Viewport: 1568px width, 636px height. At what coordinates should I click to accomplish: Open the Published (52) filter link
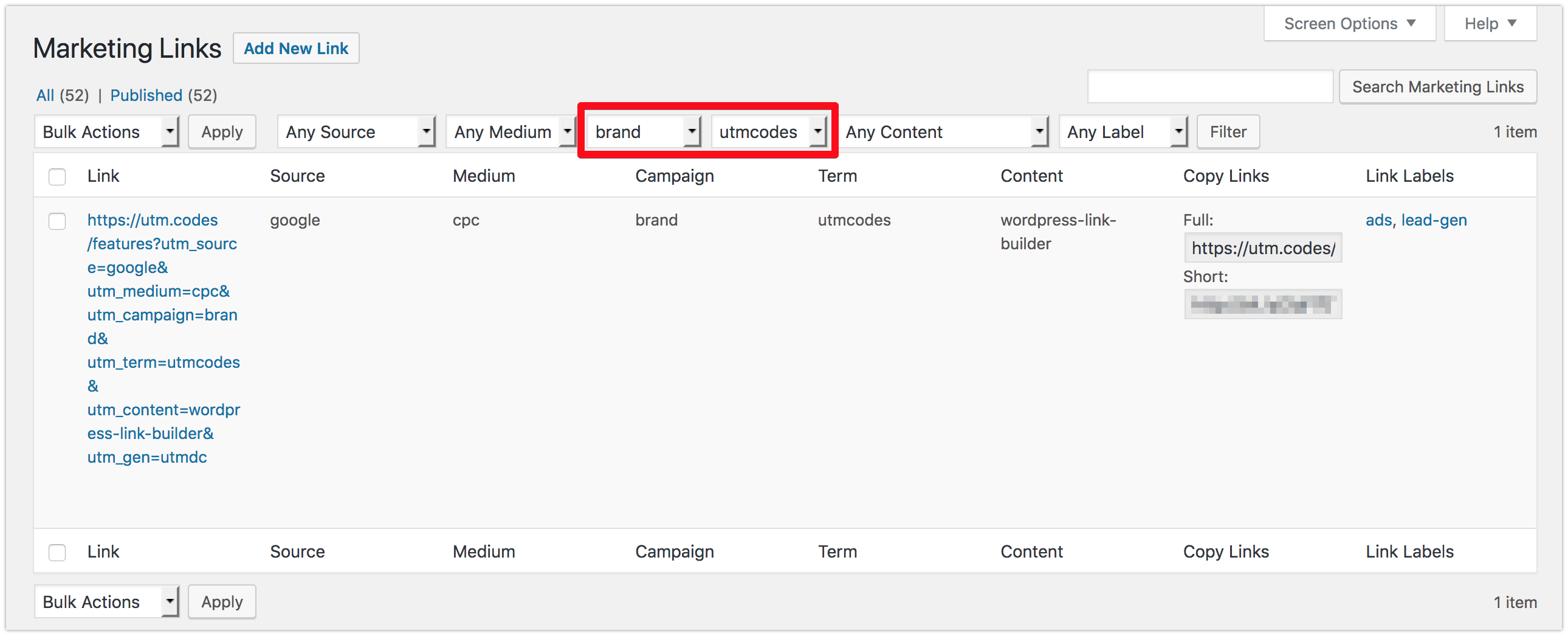tap(146, 95)
